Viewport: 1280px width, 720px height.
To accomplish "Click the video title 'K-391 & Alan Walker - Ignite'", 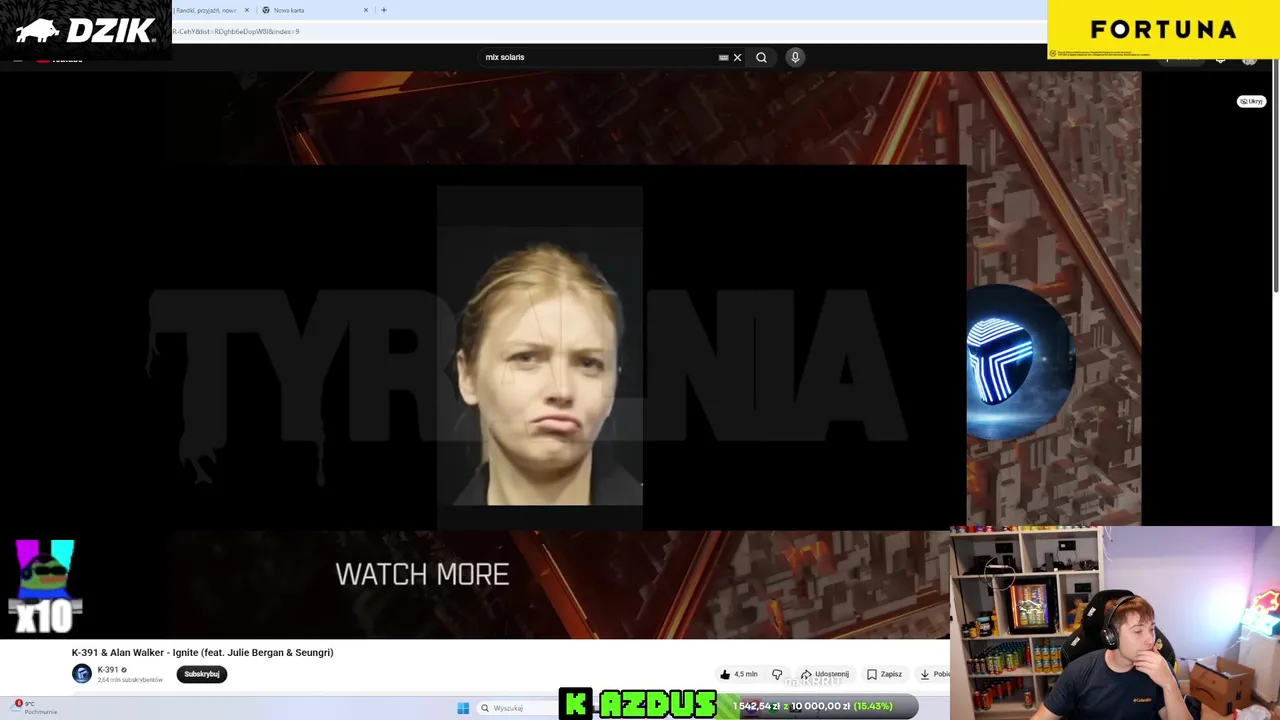I will click(x=202, y=652).
